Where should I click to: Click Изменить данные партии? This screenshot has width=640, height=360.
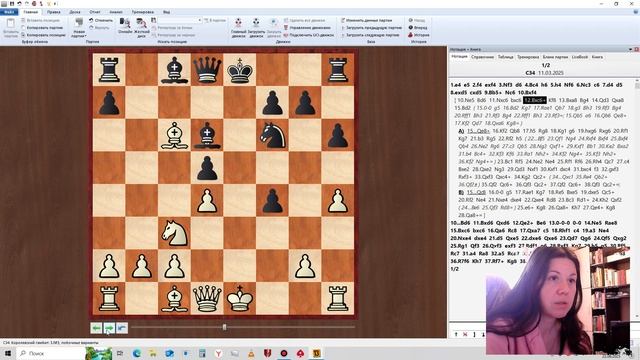[366, 20]
